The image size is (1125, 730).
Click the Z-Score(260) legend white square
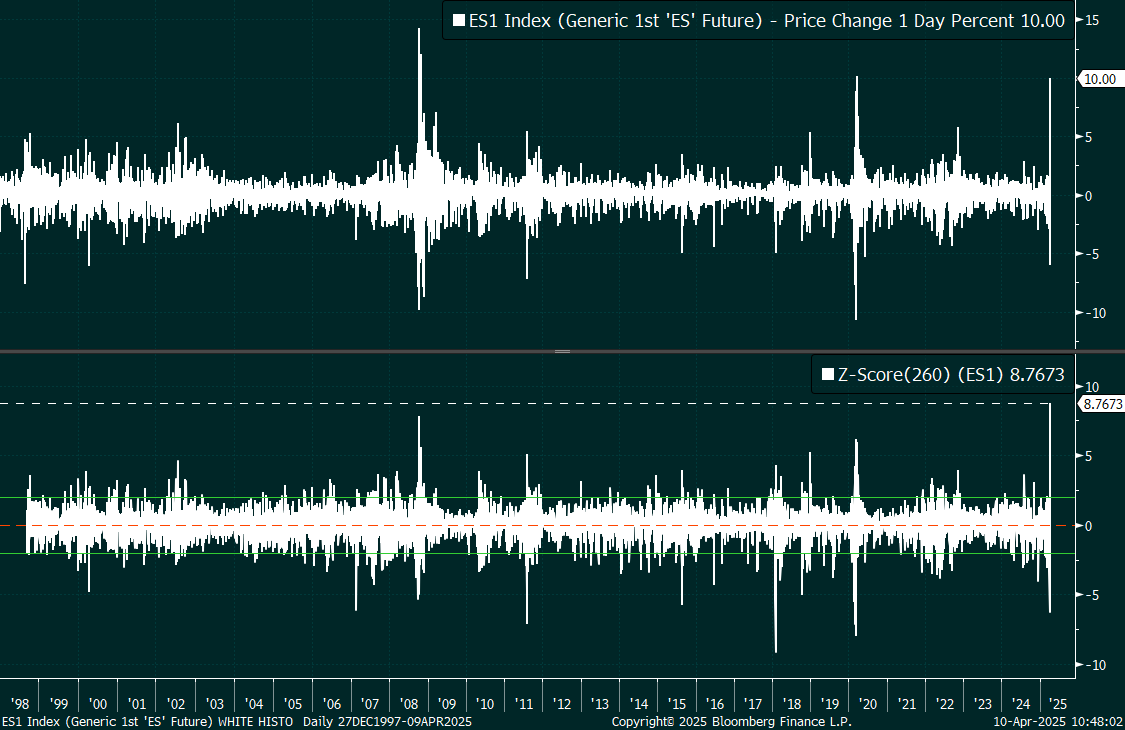828,374
